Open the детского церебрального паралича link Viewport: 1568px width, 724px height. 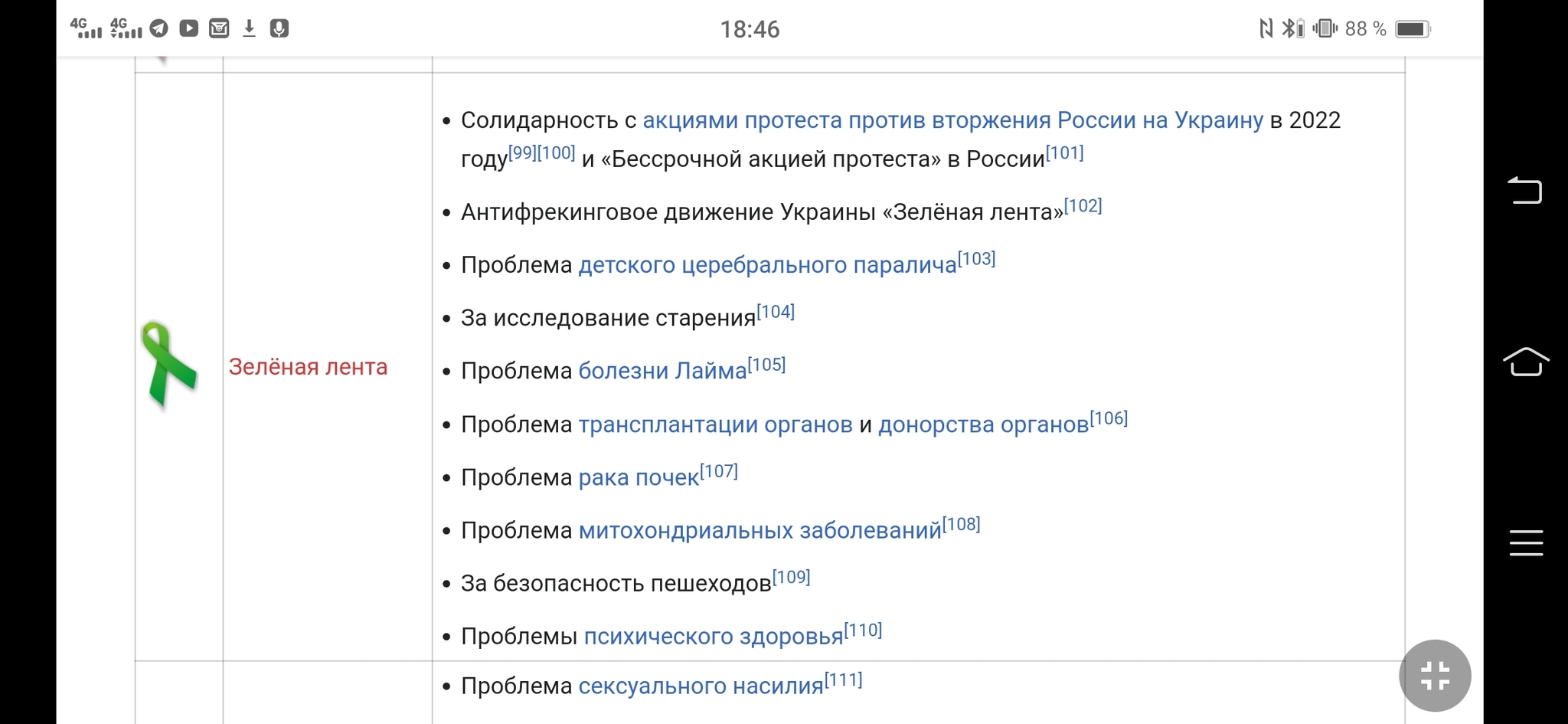click(767, 265)
